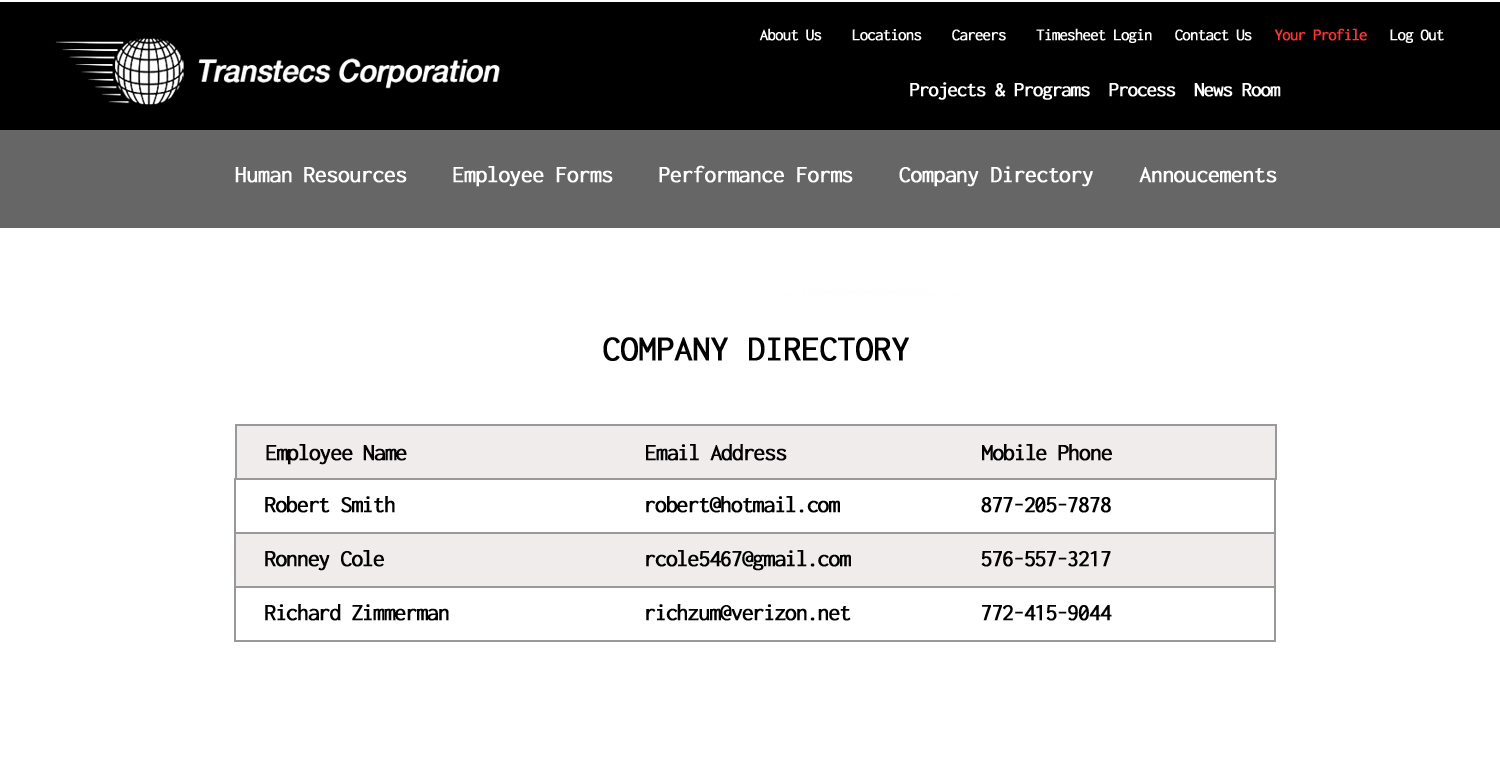The image size is (1500, 768).
Task: Select the Ronney Cole row name
Action: coord(324,559)
